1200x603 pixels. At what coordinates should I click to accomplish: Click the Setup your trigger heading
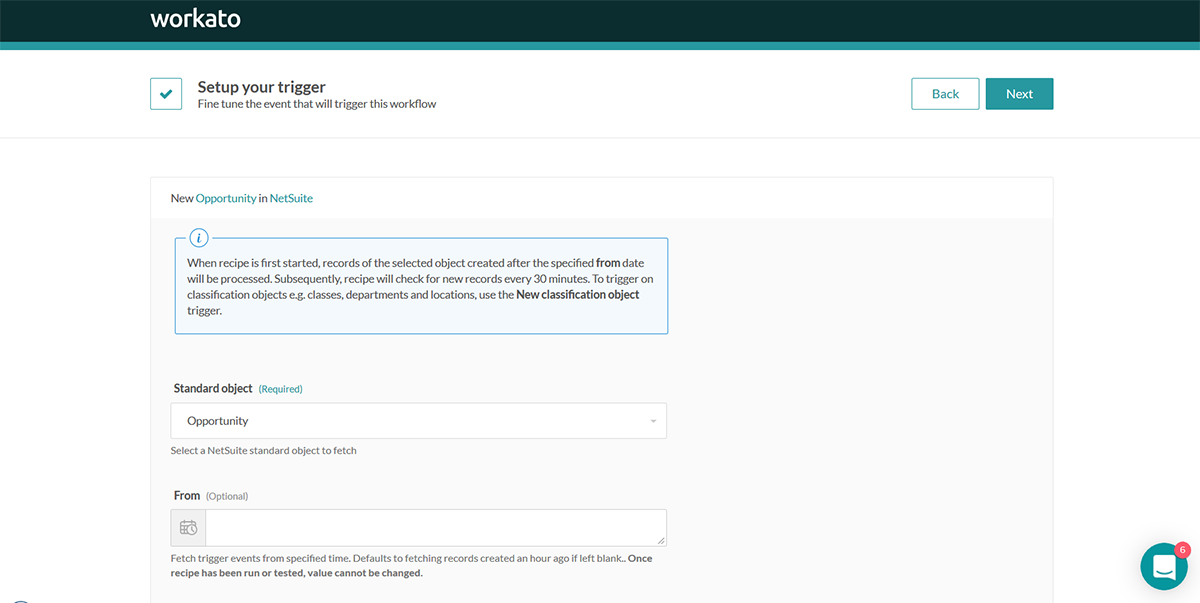coord(262,87)
